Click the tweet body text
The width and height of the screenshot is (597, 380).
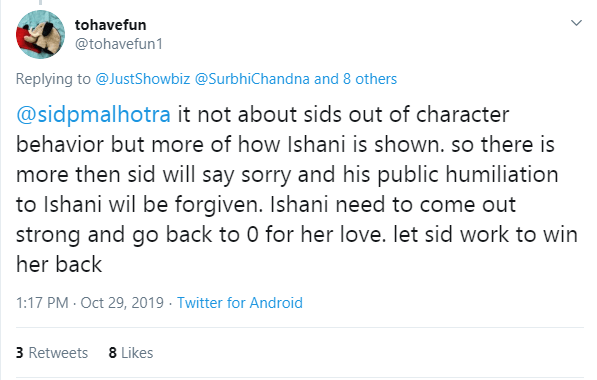(297, 189)
